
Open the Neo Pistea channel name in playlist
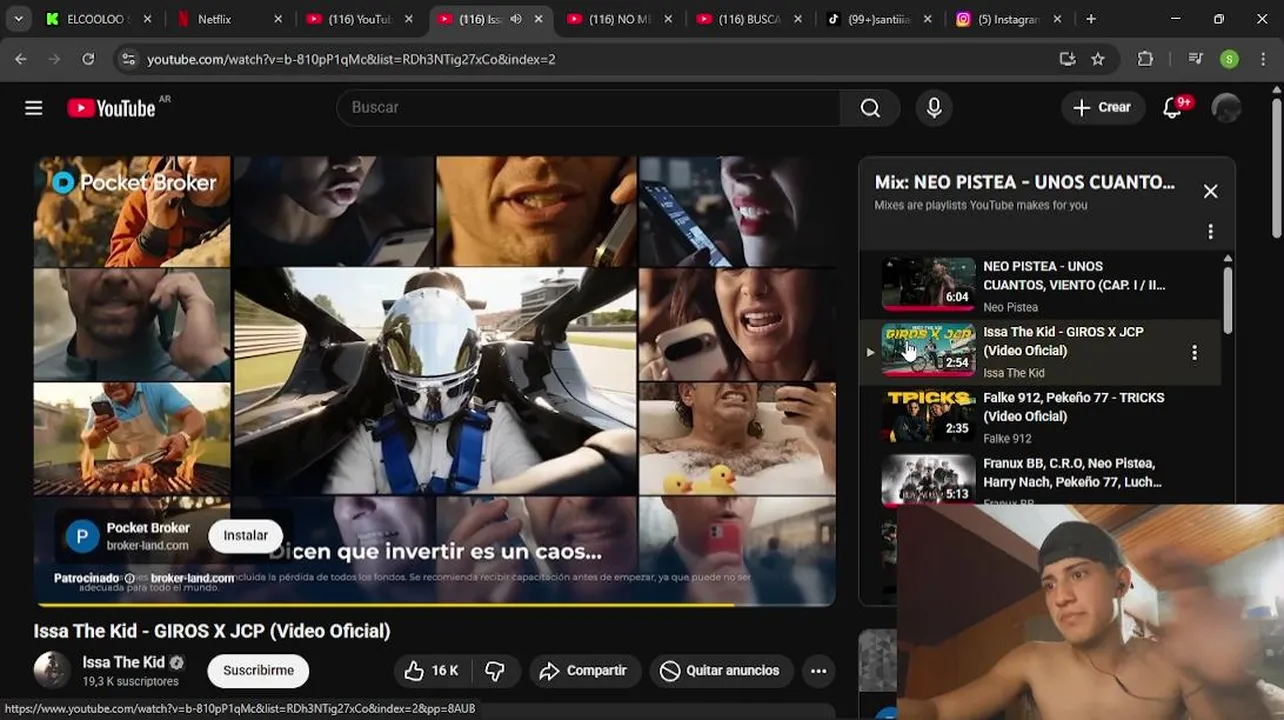coord(1010,307)
